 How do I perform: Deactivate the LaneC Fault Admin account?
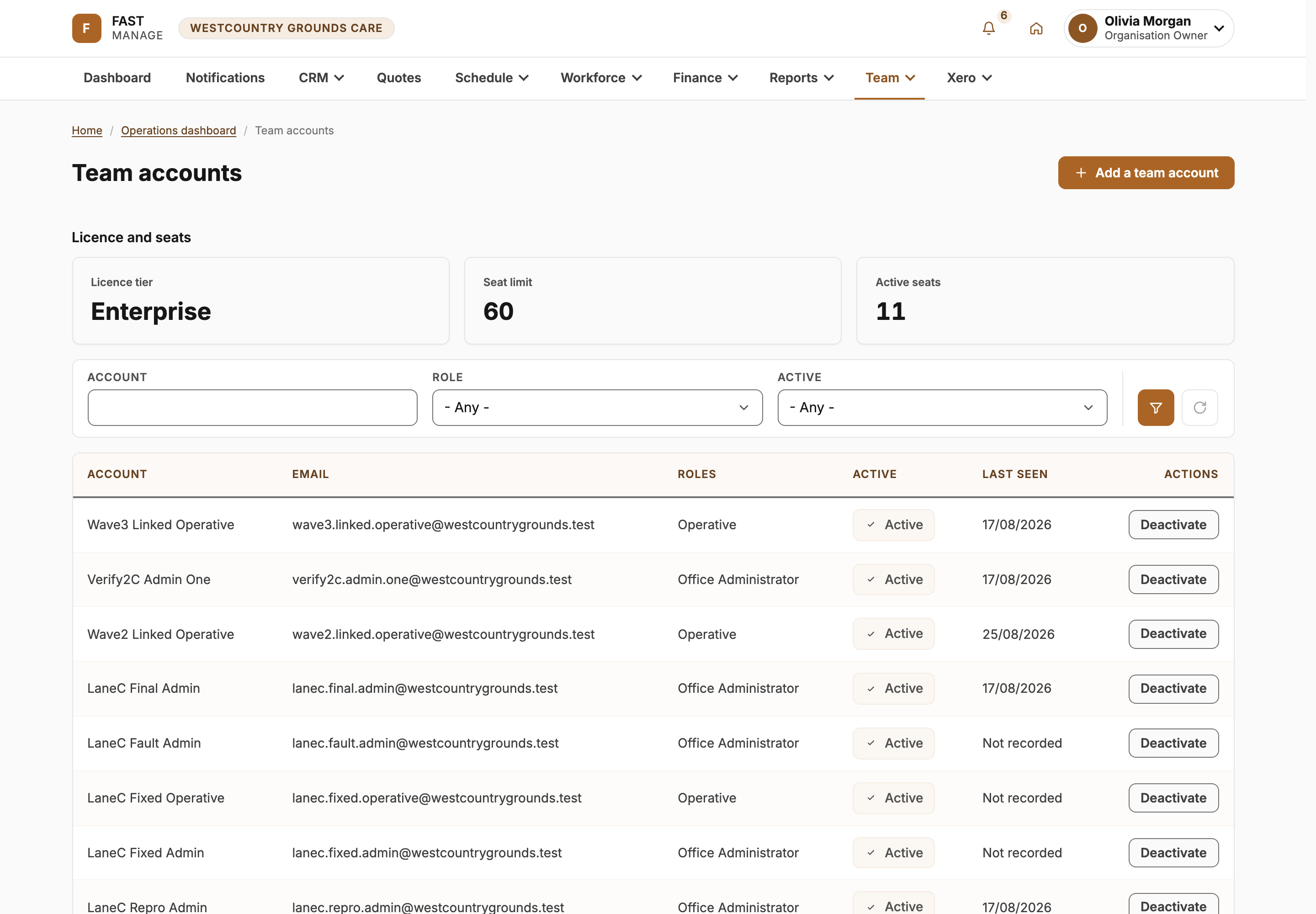pos(1173,744)
